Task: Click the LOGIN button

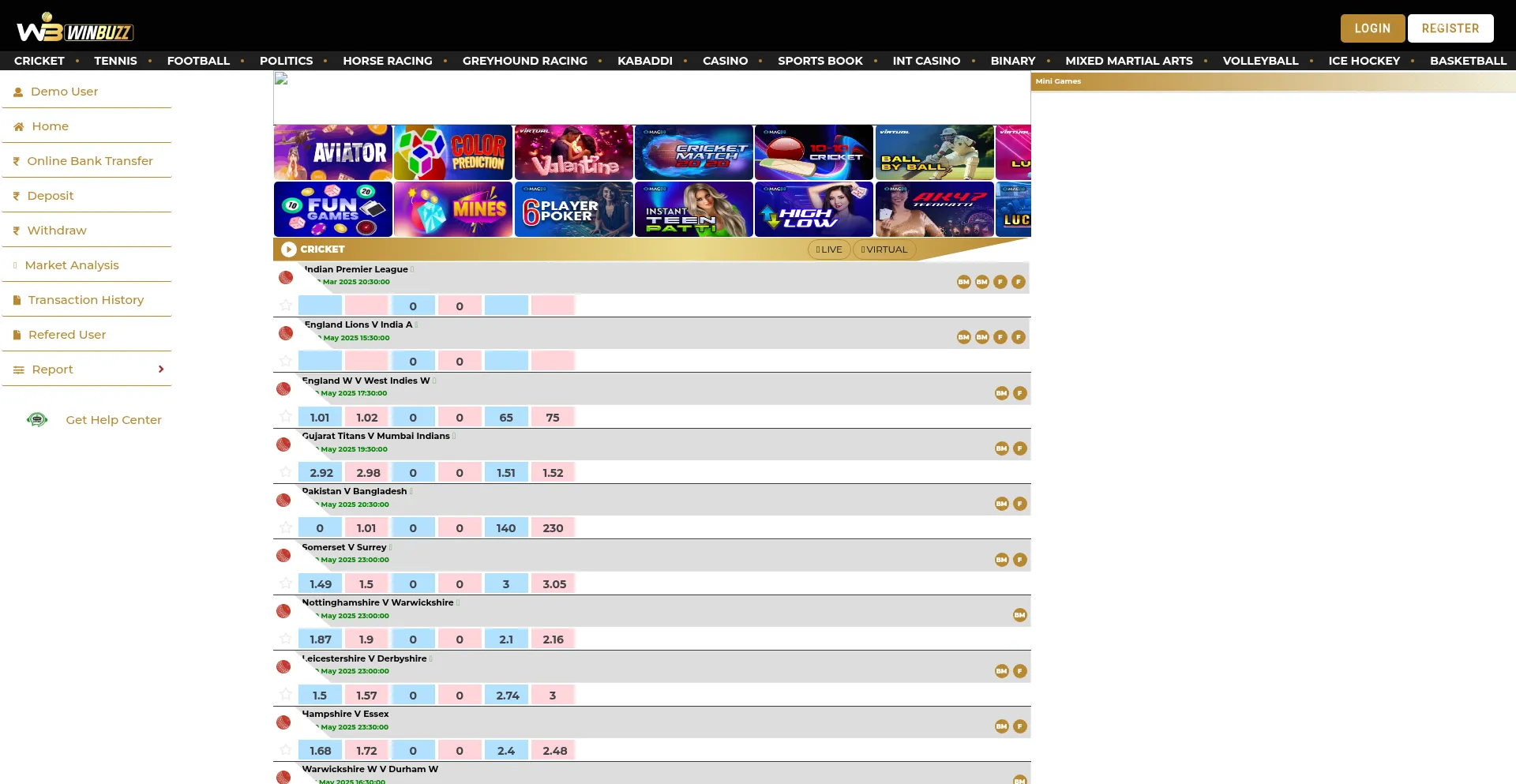Action: coord(1372,28)
